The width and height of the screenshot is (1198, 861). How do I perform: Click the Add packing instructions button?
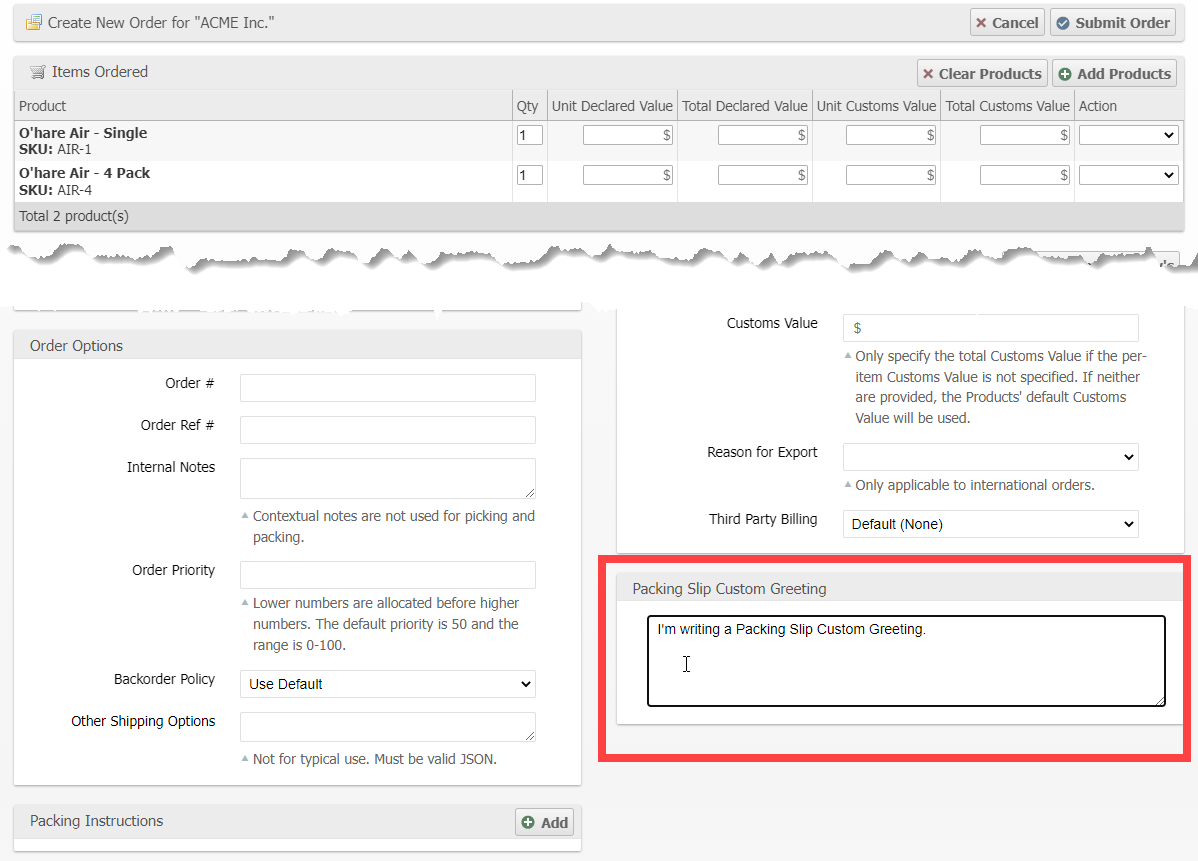click(545, 822)
